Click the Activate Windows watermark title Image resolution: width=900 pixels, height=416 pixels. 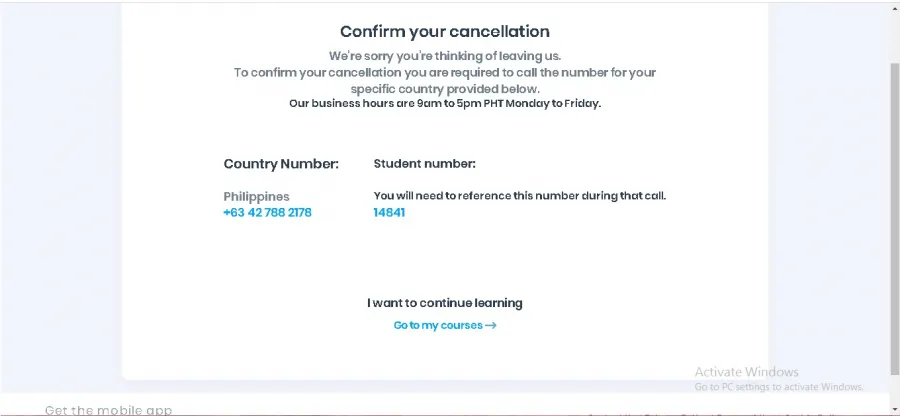[746, 372]
